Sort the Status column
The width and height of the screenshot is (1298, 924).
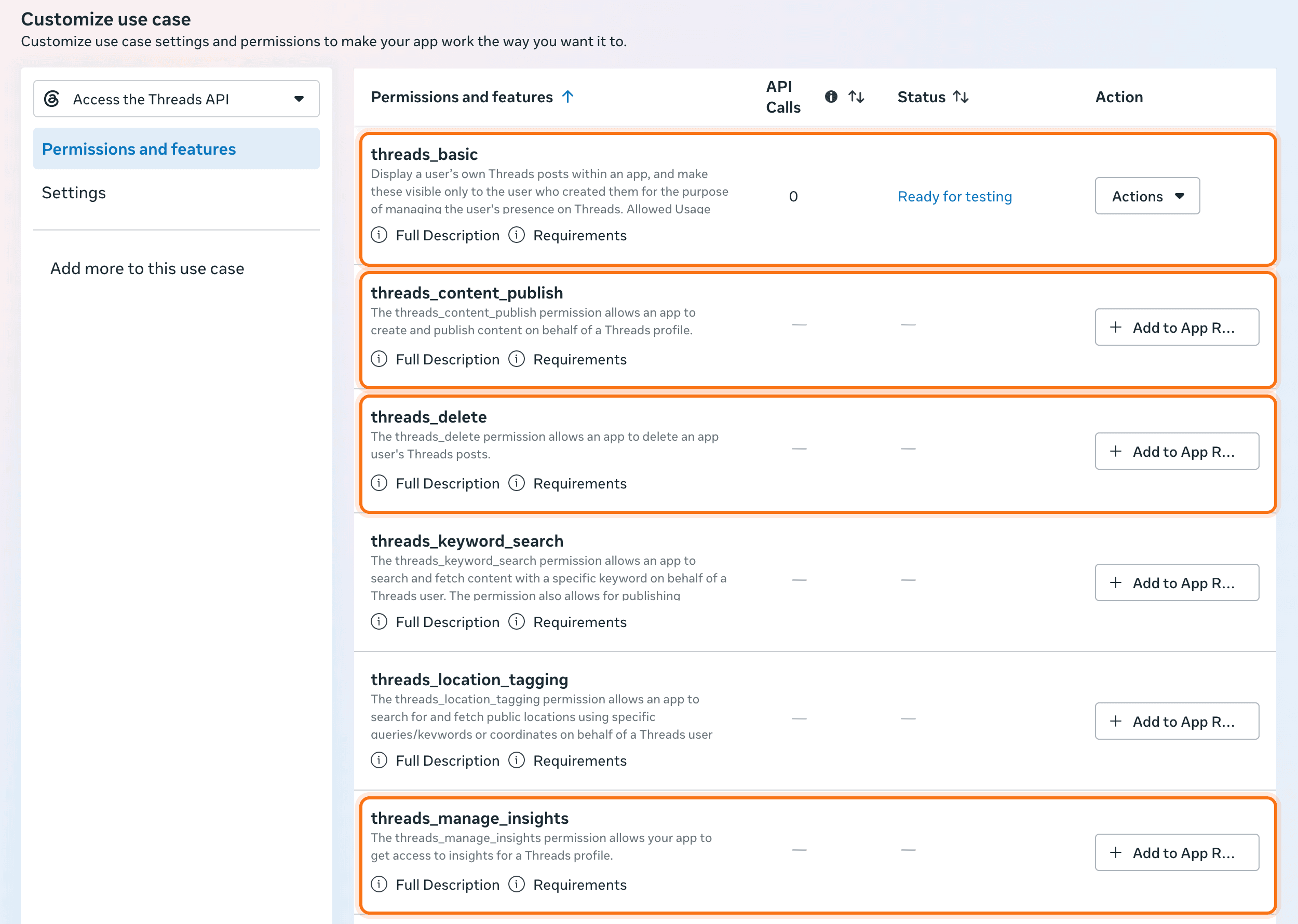[x=961, y=97]
